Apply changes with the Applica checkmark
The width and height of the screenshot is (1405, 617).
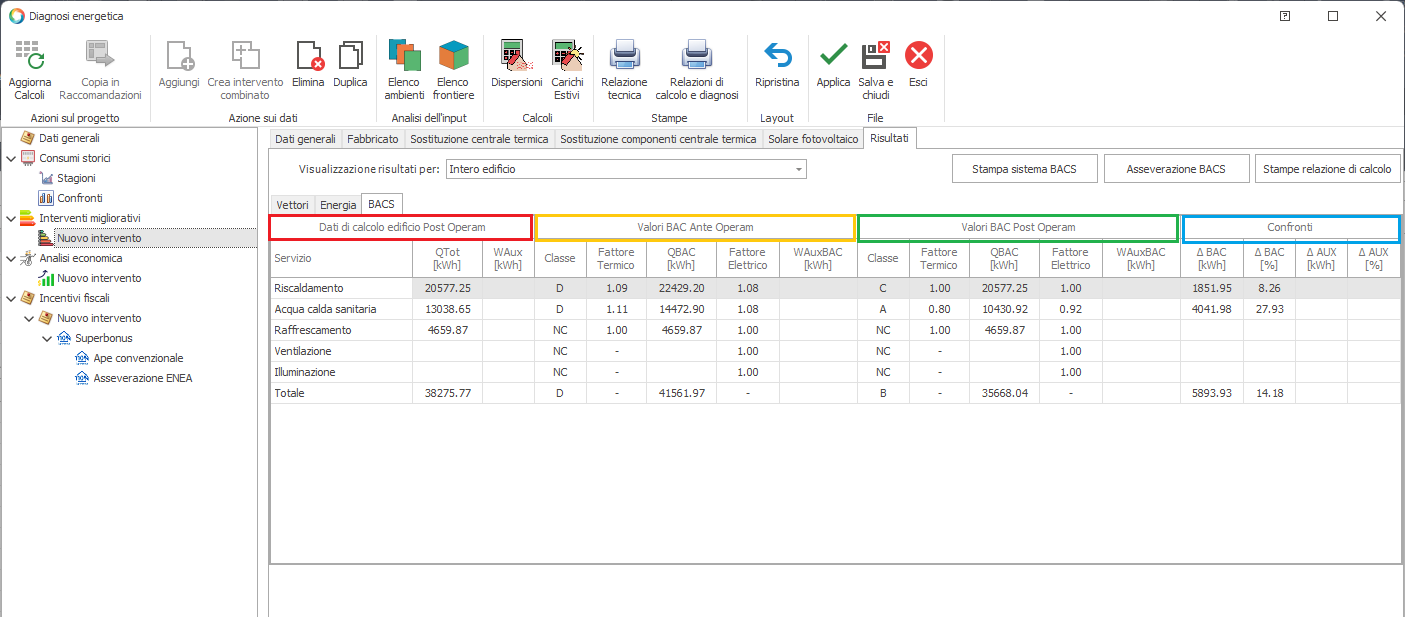tap(833, 57)
